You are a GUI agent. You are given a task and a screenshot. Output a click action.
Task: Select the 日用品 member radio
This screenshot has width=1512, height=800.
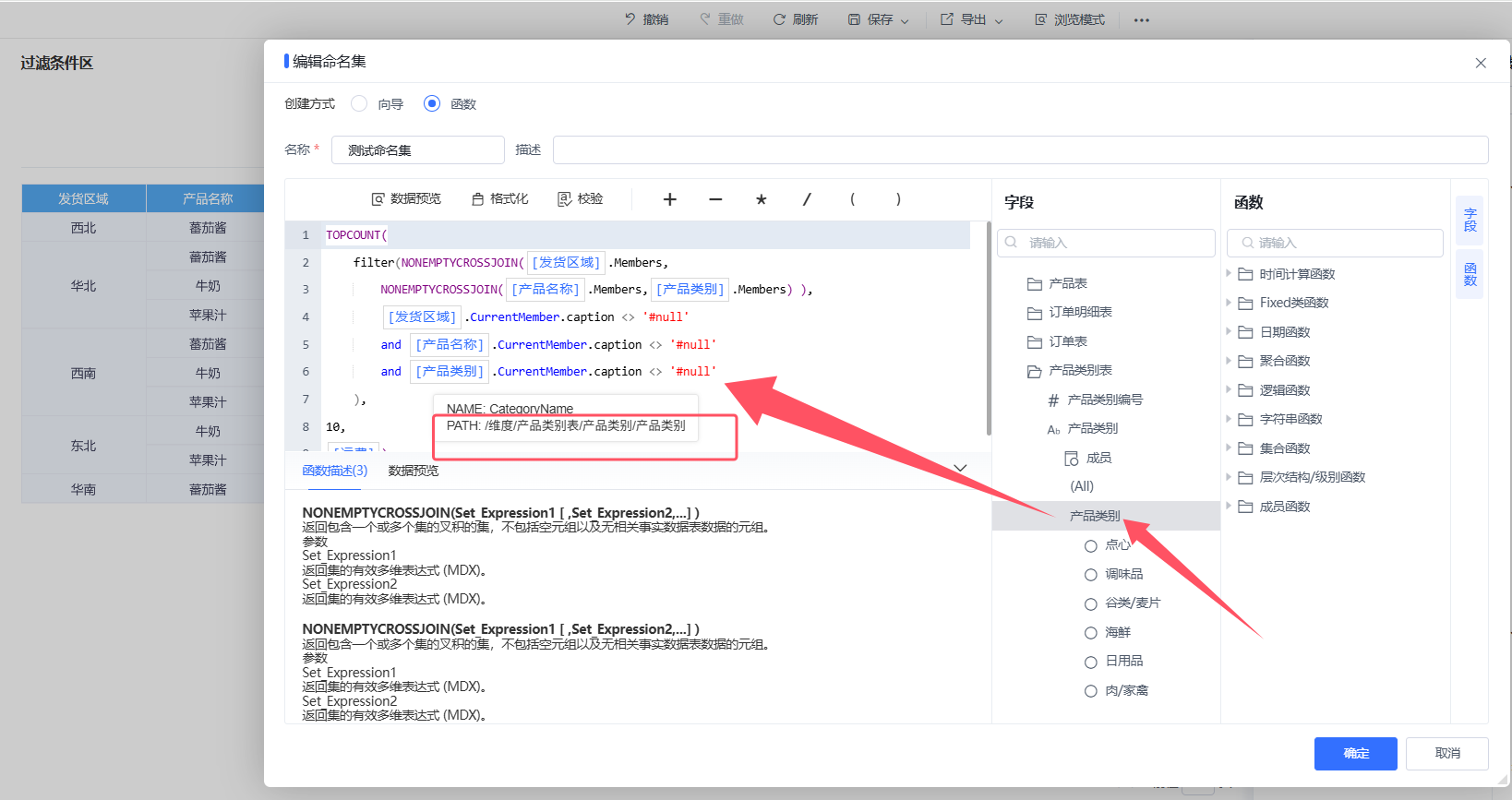point(1090,662)
